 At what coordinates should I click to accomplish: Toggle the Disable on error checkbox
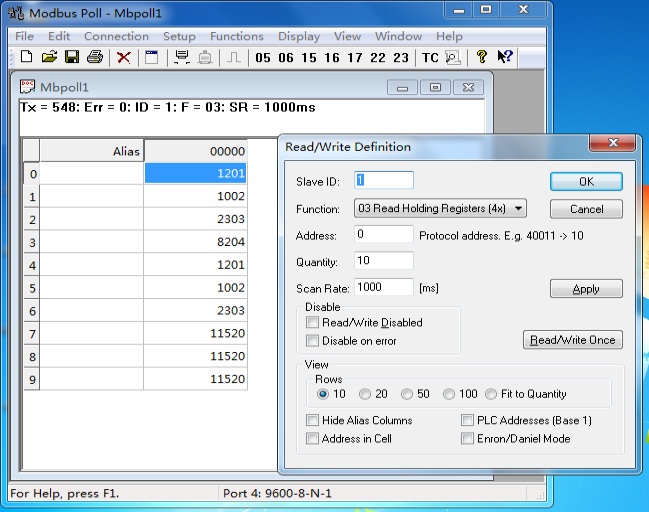coord(312,341)
